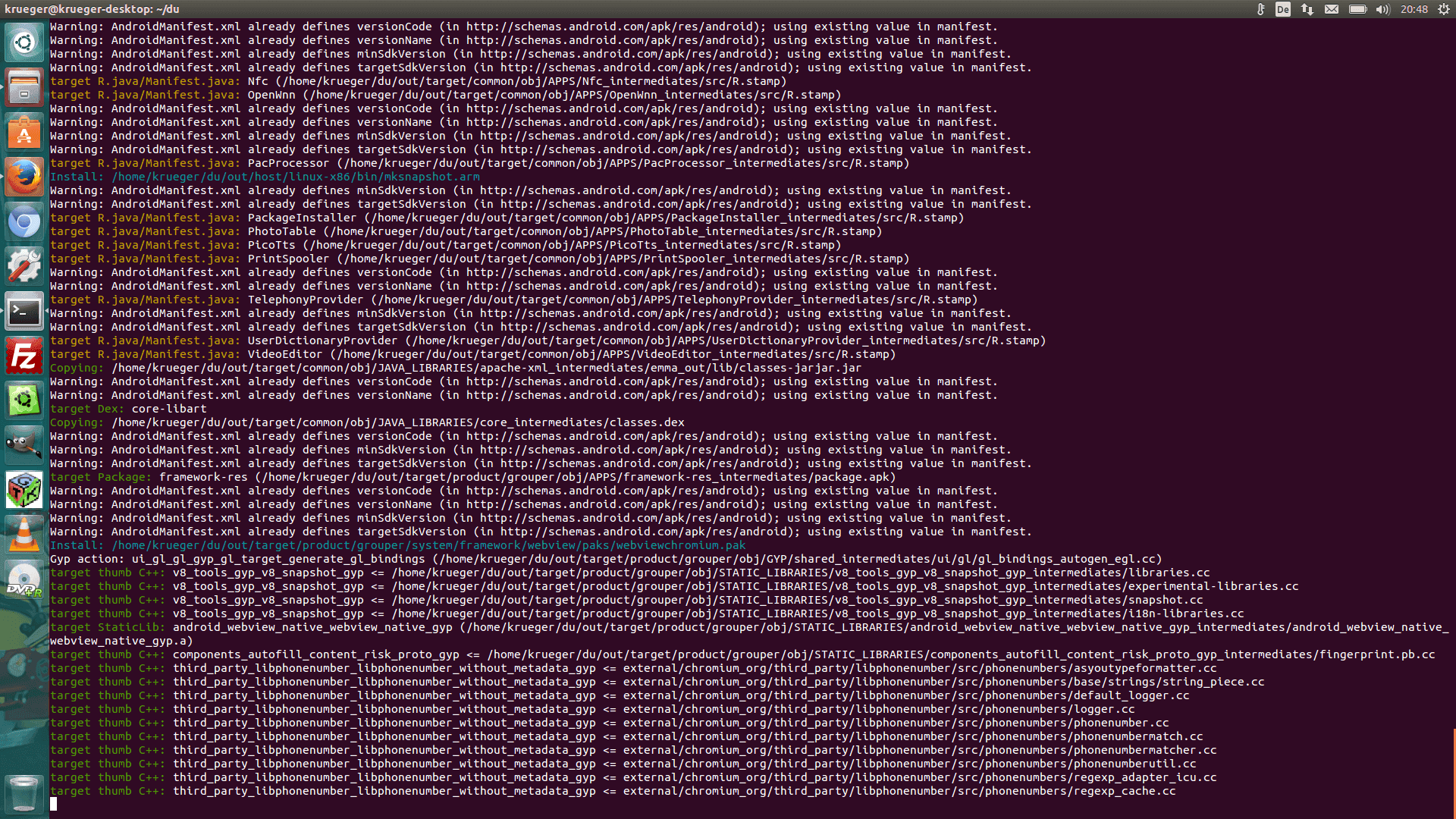This screenshot has width=1456, height=819.
Task: Open Firefox web browser from the launcher
Action: pyautogui.click(x=24, y=177)
